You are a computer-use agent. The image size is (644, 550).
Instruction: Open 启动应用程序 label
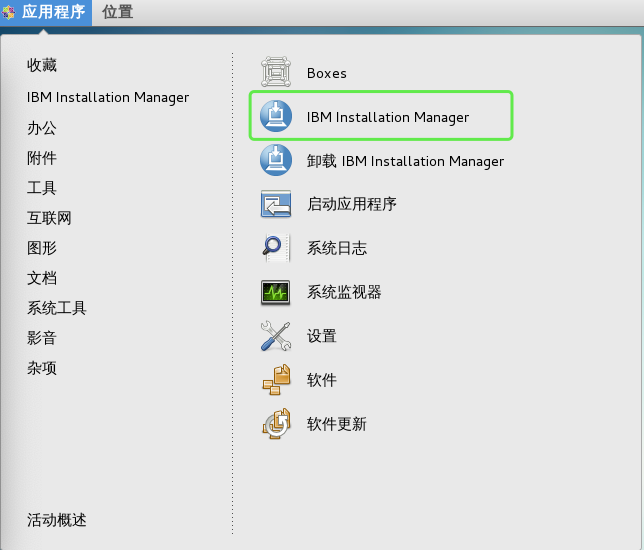(352, 204)
